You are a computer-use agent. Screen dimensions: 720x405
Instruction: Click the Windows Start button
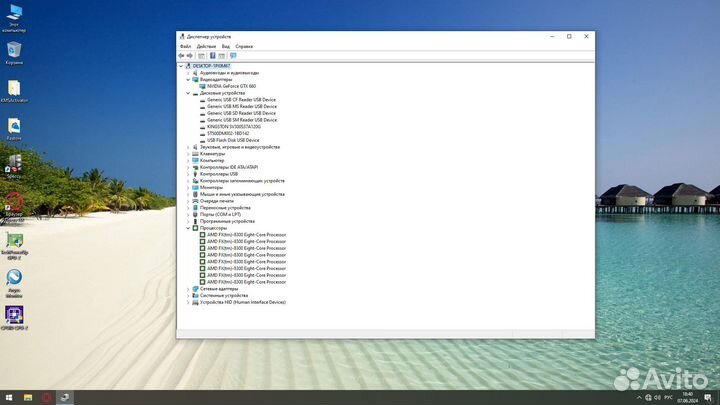8,397
